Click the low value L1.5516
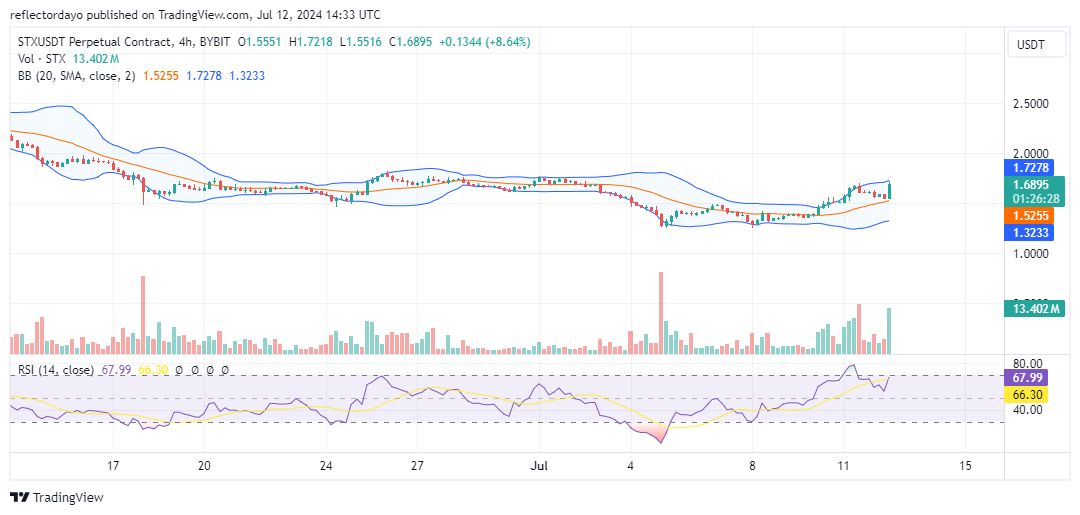The image size is (1080, 515). coord(360,42)
